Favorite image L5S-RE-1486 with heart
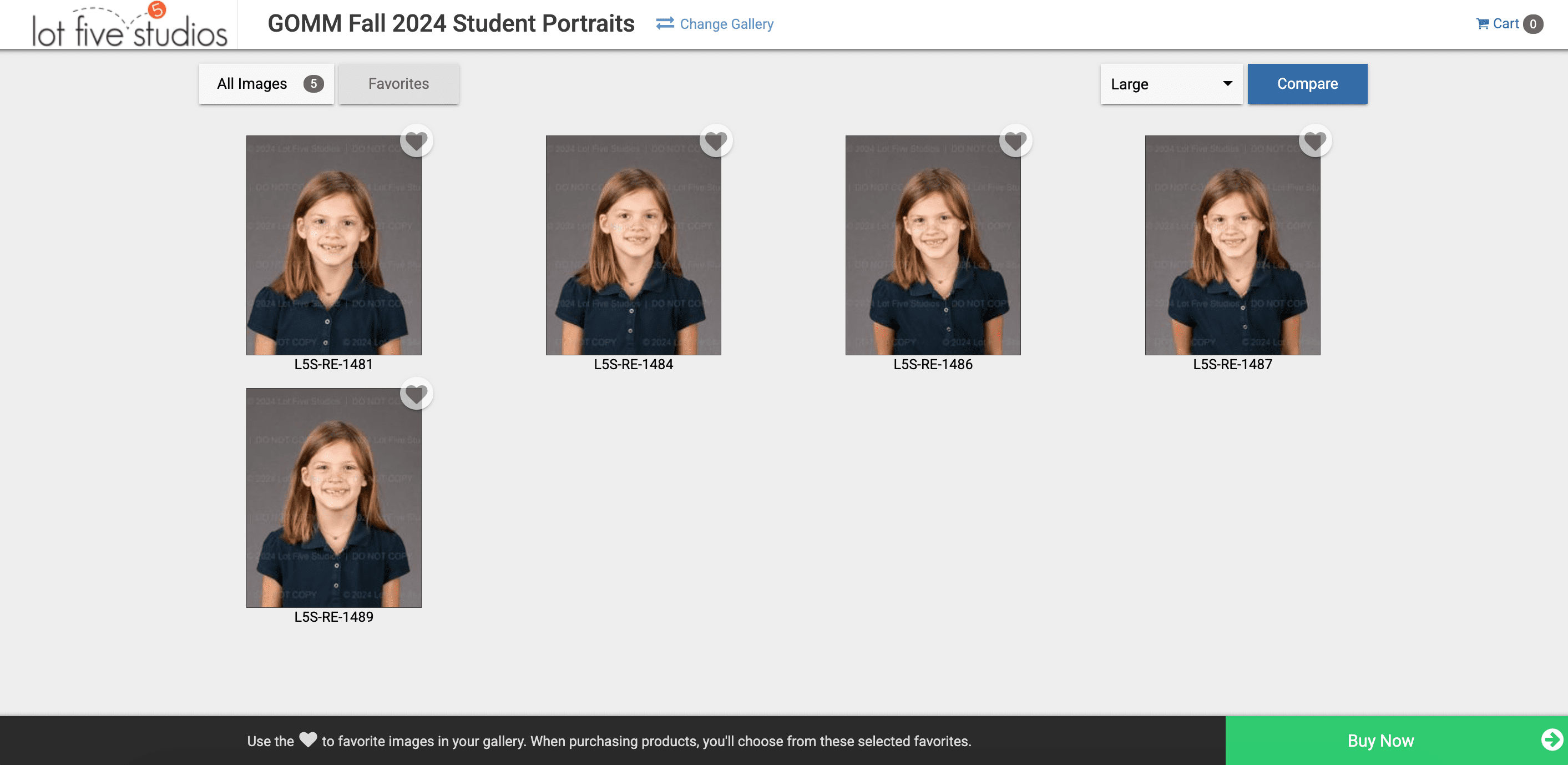Image resolution: width=1568 pixels, height=765 pixels. pyautogui.click(x=1015, y=140)
